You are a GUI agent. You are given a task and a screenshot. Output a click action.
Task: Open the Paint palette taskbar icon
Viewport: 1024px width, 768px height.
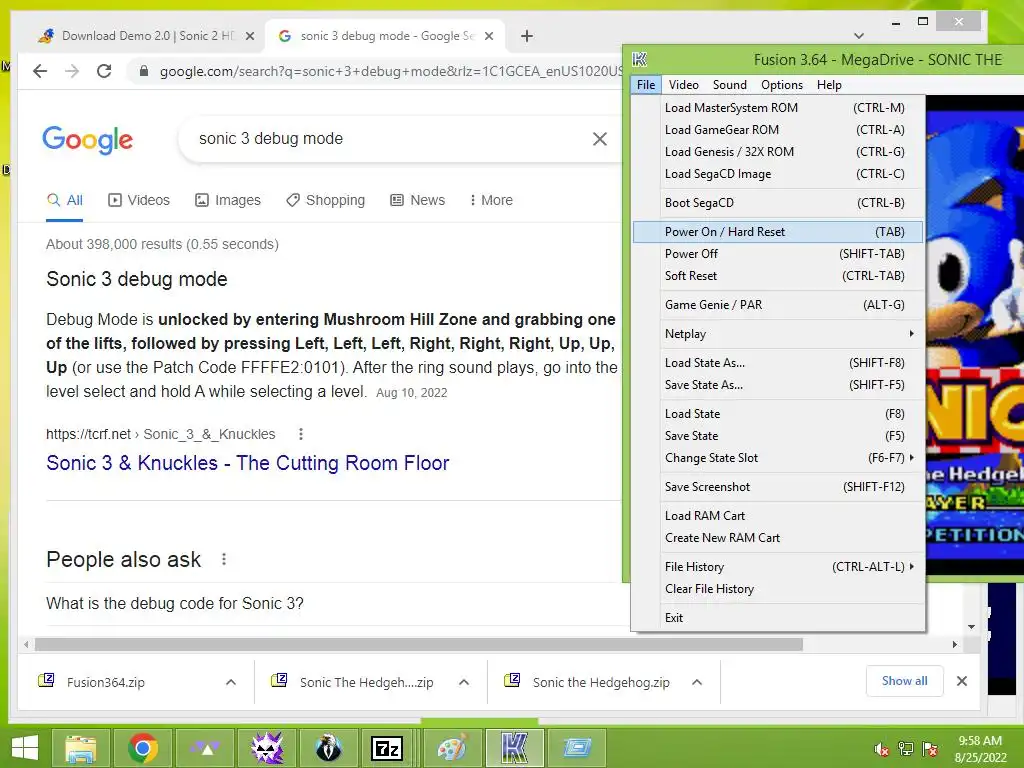(x=452, y=748)
